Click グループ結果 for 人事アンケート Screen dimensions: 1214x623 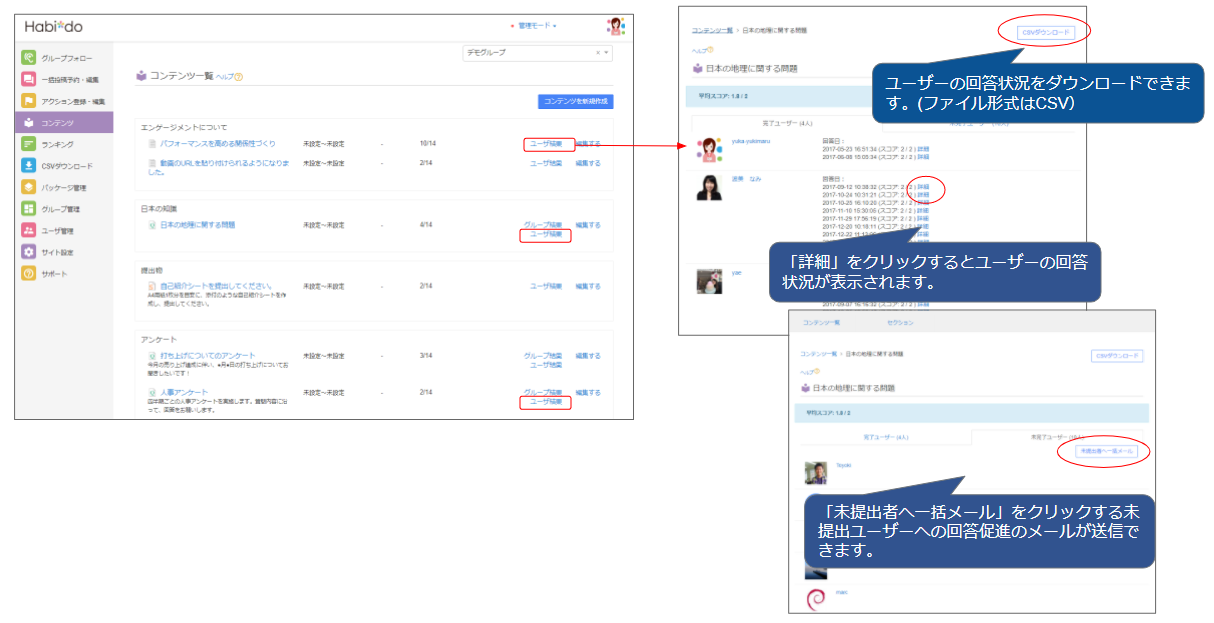click(x=543, y=392)
